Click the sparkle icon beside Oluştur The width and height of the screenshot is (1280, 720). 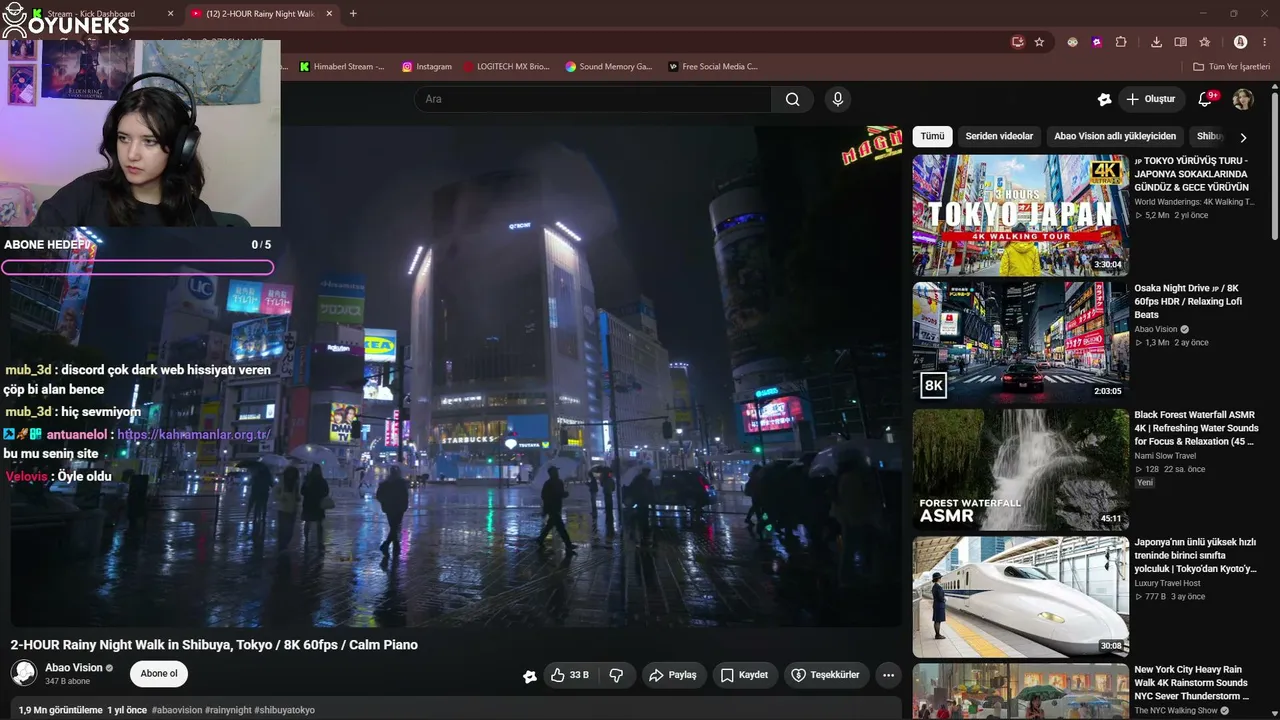(x=1104, y=99)
